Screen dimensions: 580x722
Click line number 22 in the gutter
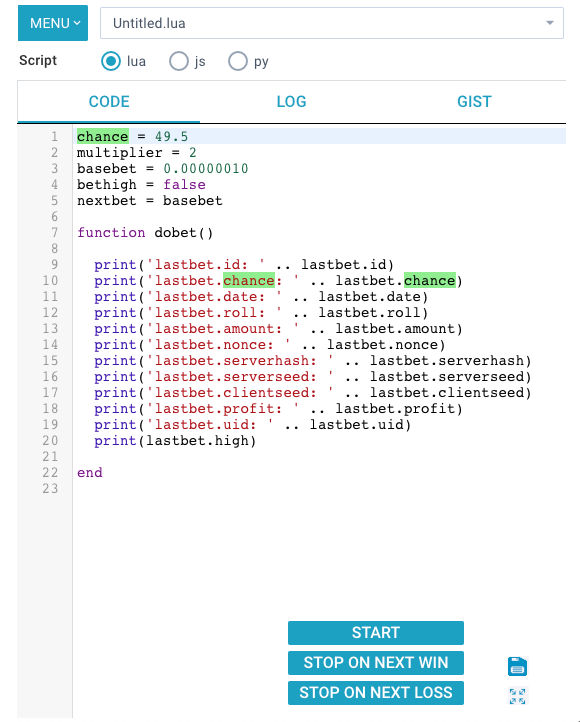point(50,472)
